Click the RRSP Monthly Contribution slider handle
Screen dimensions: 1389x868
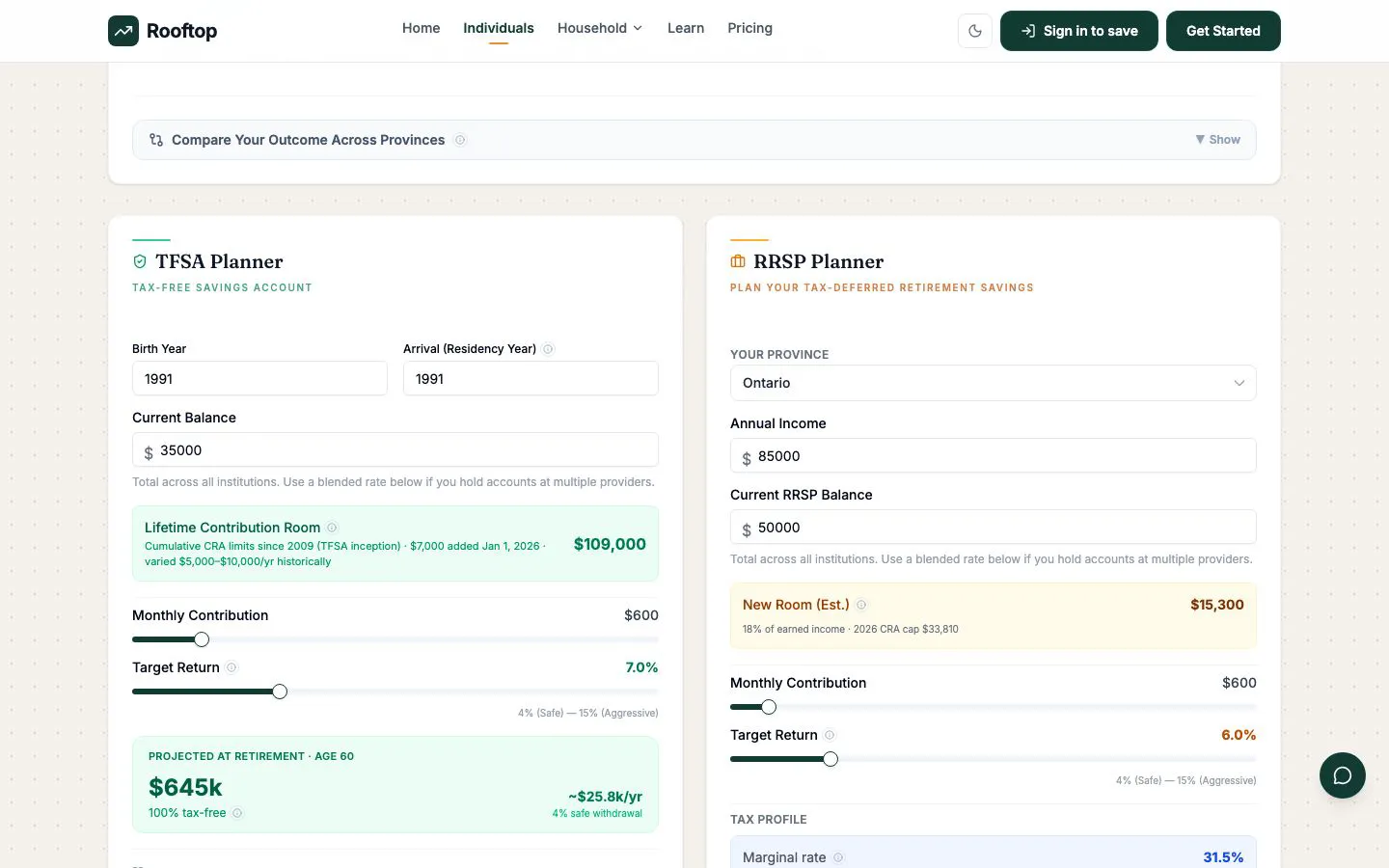[769, 707]
